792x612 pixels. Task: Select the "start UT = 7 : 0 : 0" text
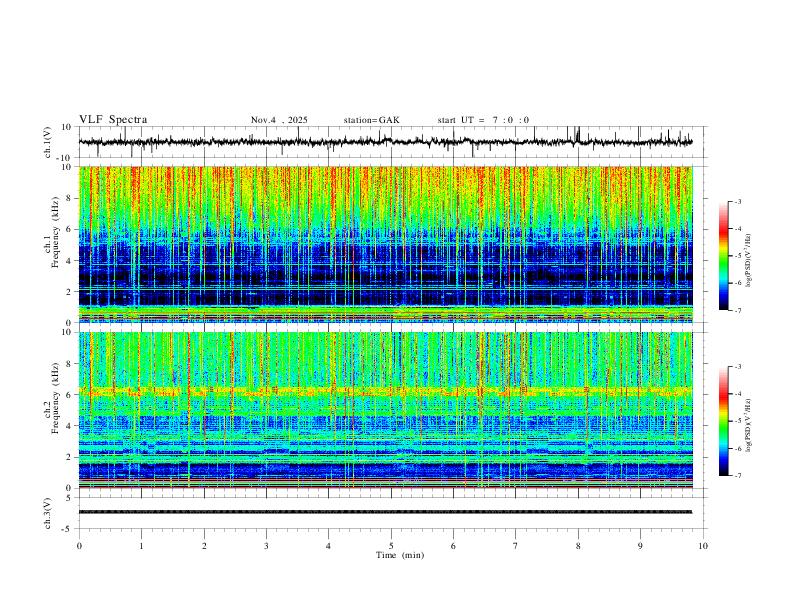click(x=483, y=120)
